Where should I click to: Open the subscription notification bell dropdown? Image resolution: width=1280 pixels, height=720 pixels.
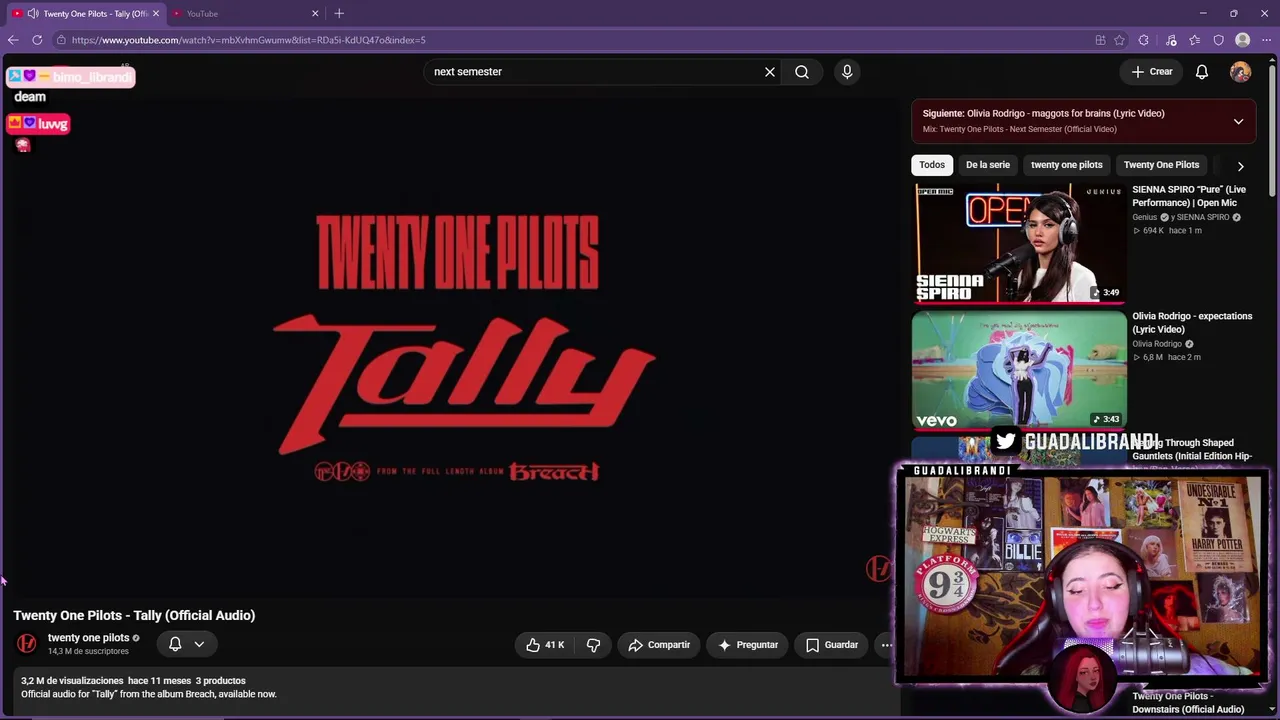pos(187,645)
